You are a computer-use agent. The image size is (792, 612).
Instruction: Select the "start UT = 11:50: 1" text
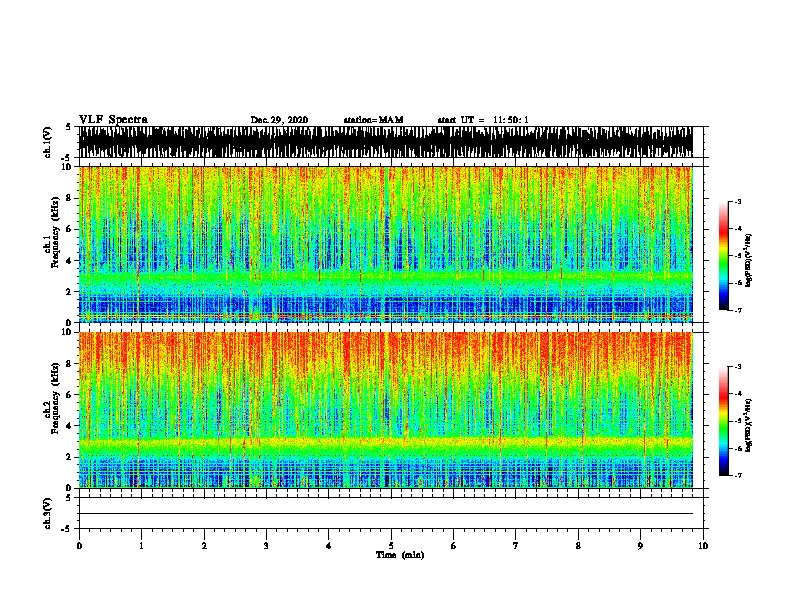(483, 120)
